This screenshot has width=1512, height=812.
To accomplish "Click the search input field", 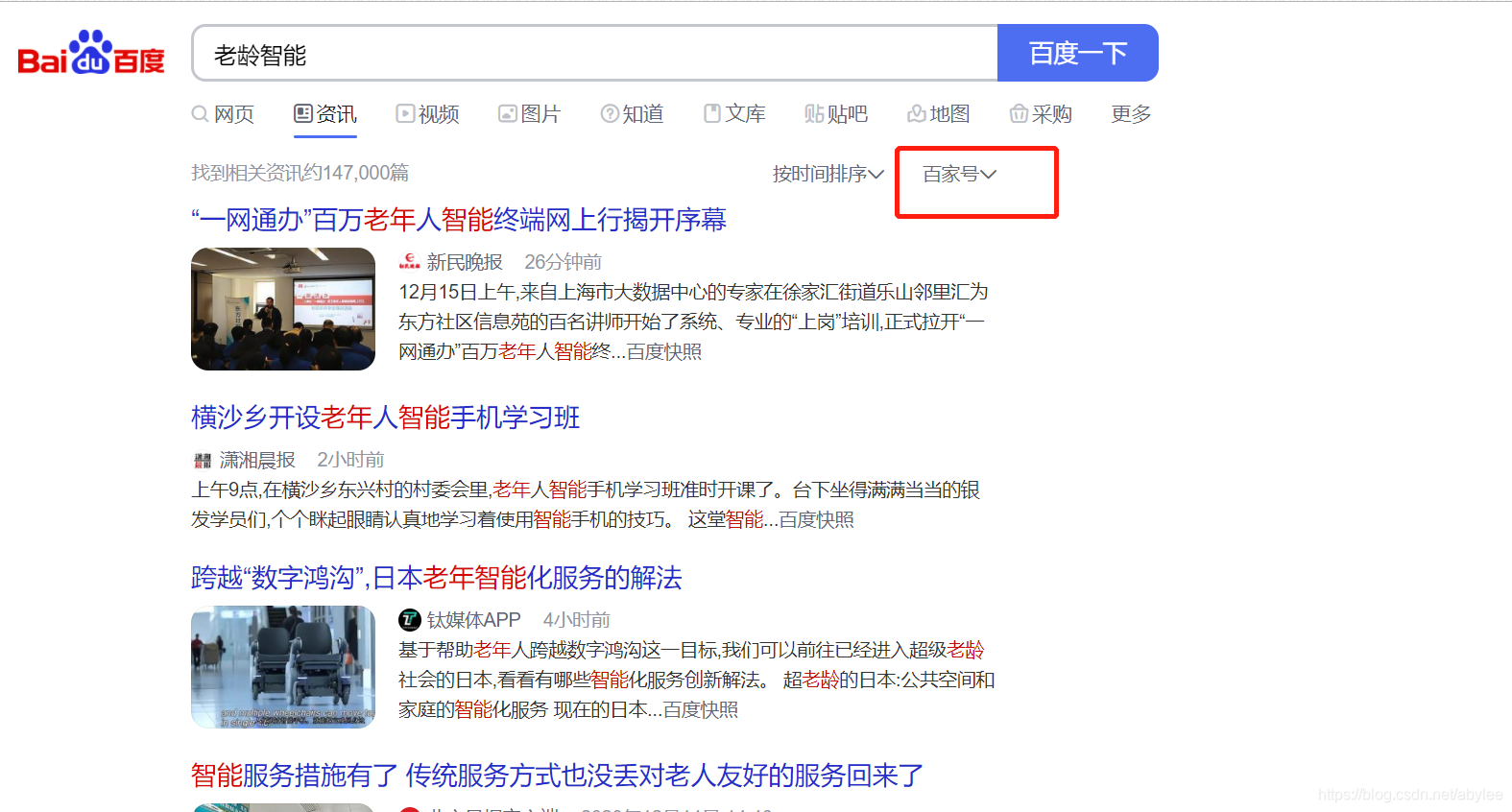I will click(x=595, y=54).
